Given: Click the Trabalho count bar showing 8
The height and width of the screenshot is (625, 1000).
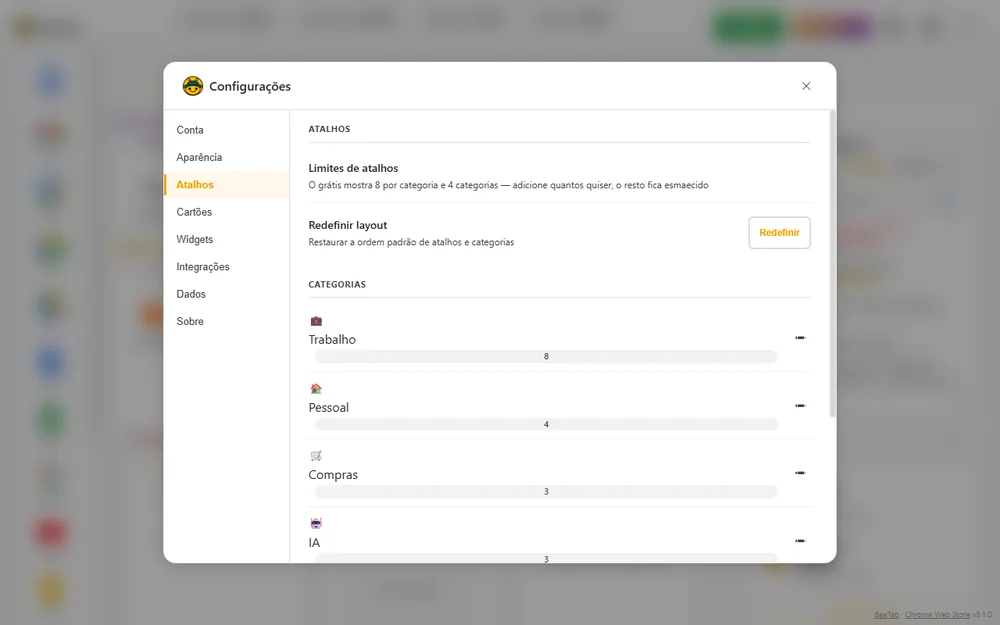Looking at the screenshot, I should (546, 357).
